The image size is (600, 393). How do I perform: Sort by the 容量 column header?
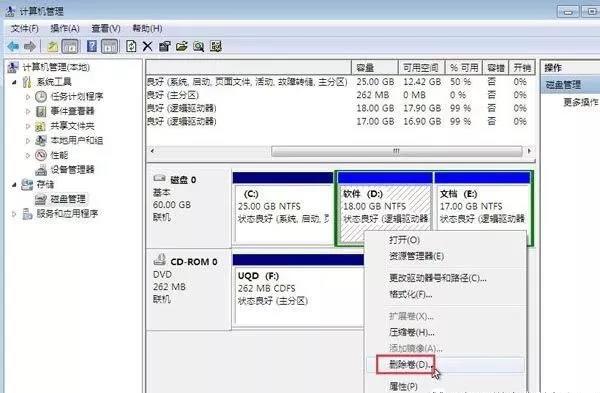[x=375, y=68]
